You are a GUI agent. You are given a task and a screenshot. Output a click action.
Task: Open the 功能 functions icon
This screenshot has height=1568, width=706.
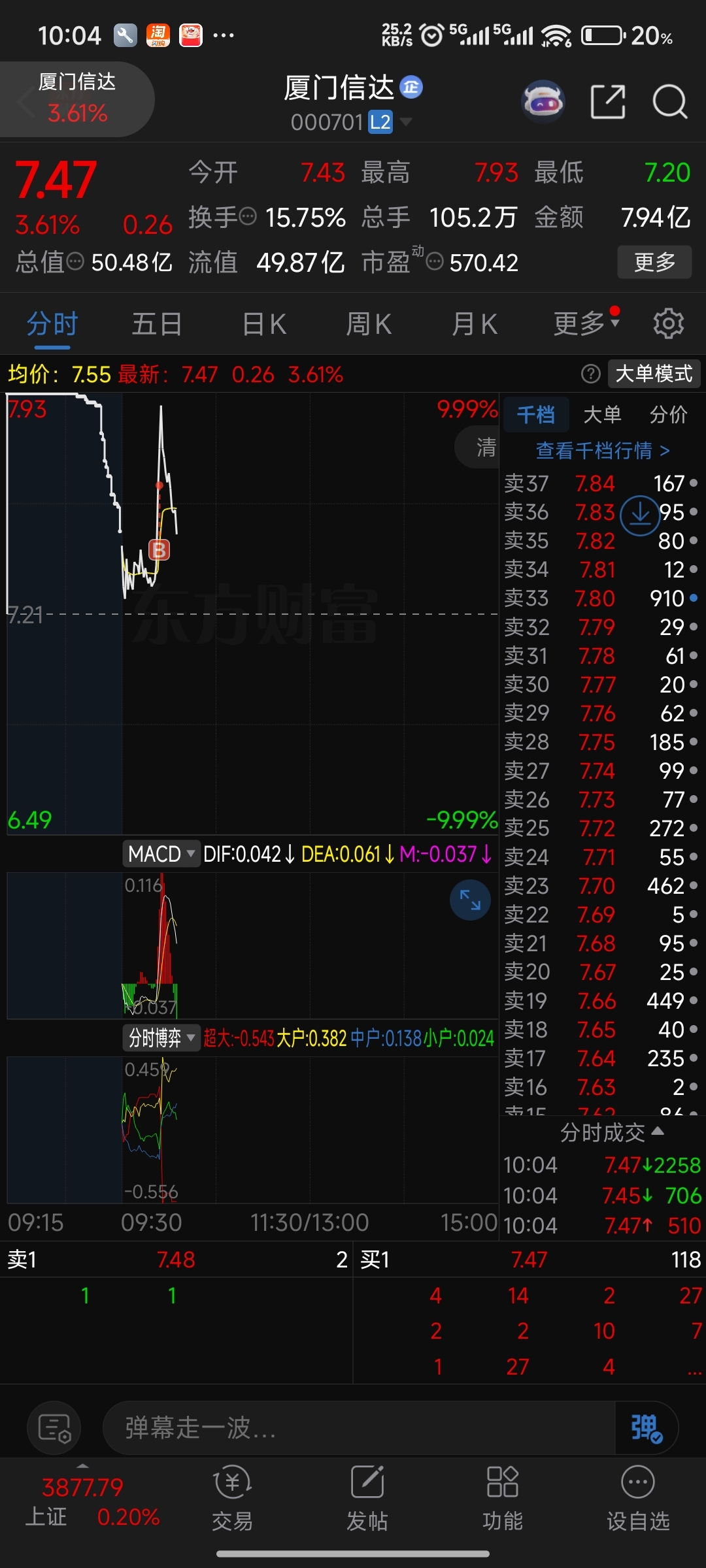point(502,1499)
